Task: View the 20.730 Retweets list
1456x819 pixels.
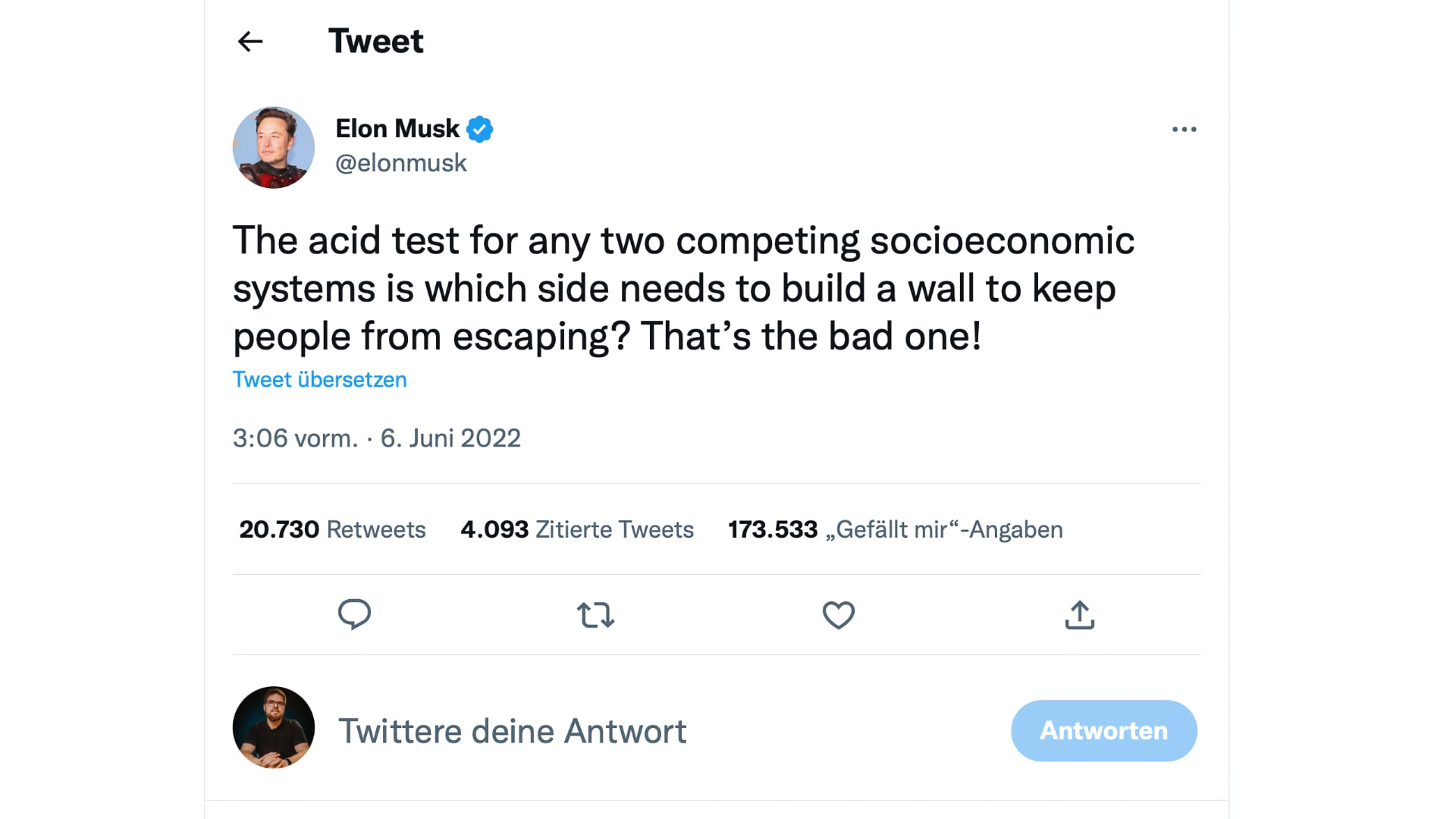Action: coord(332,529)
